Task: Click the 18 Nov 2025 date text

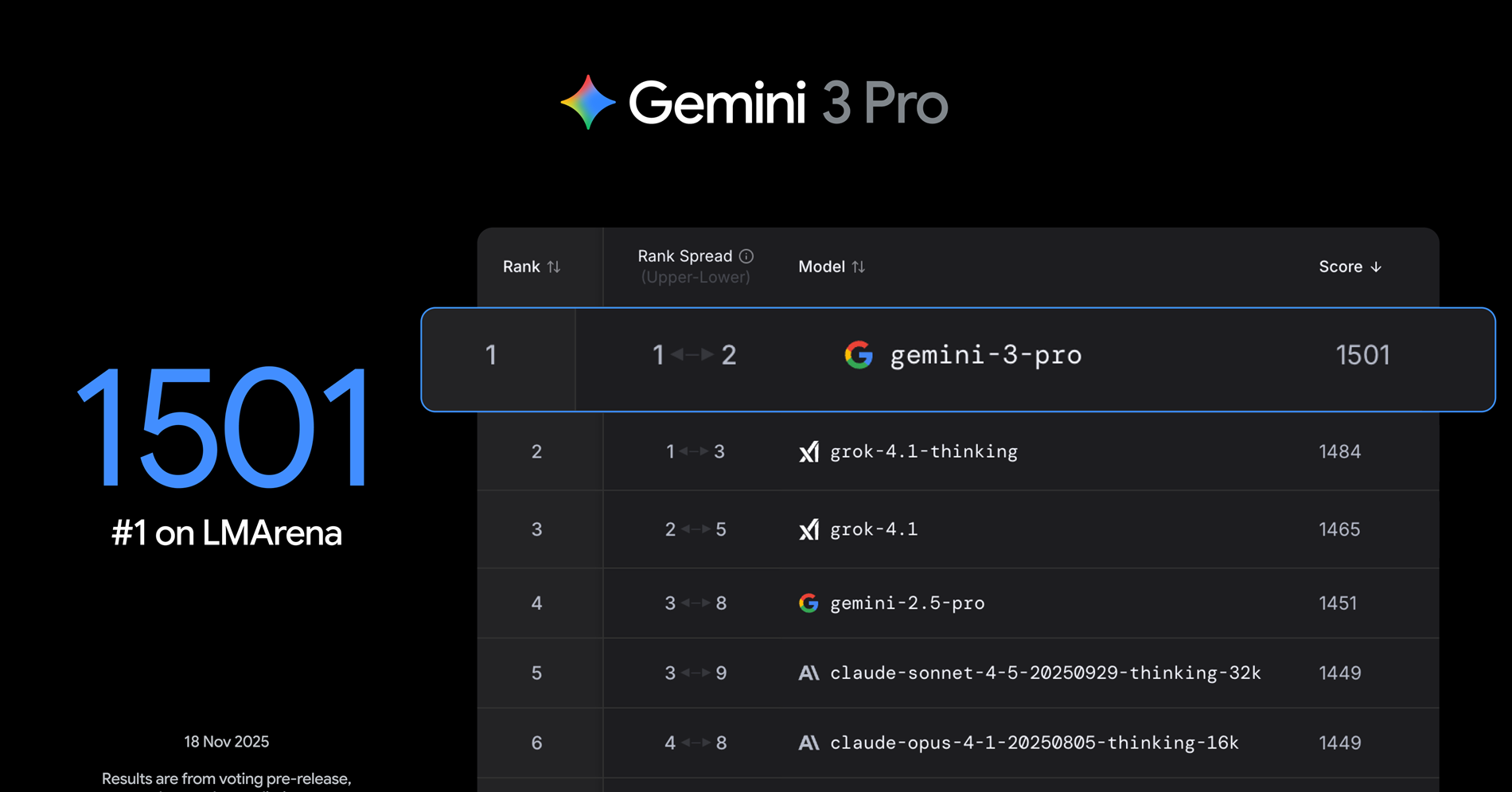Action: 226,741
